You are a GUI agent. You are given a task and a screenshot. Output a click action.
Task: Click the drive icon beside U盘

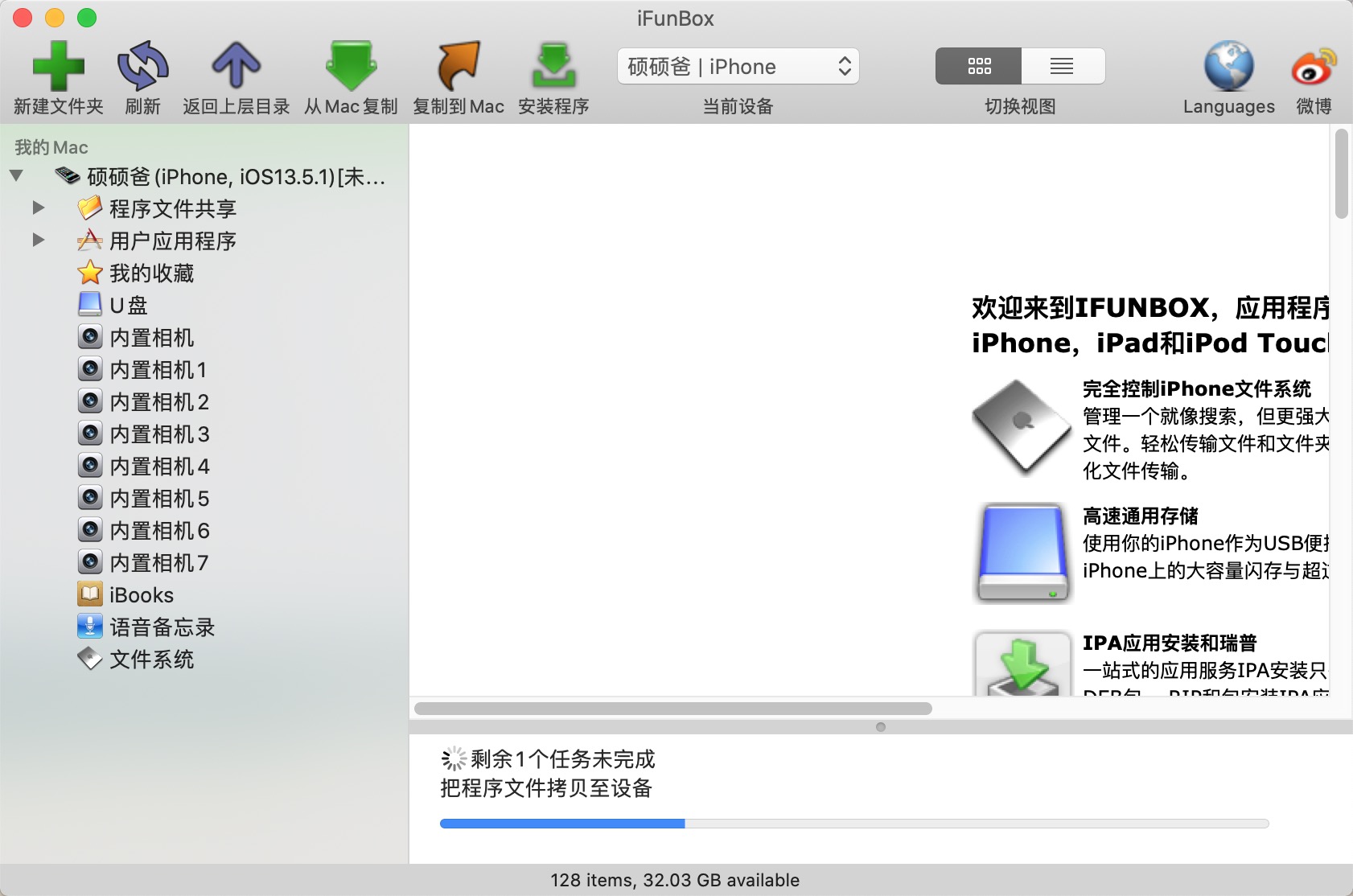[x=90, y=305]
